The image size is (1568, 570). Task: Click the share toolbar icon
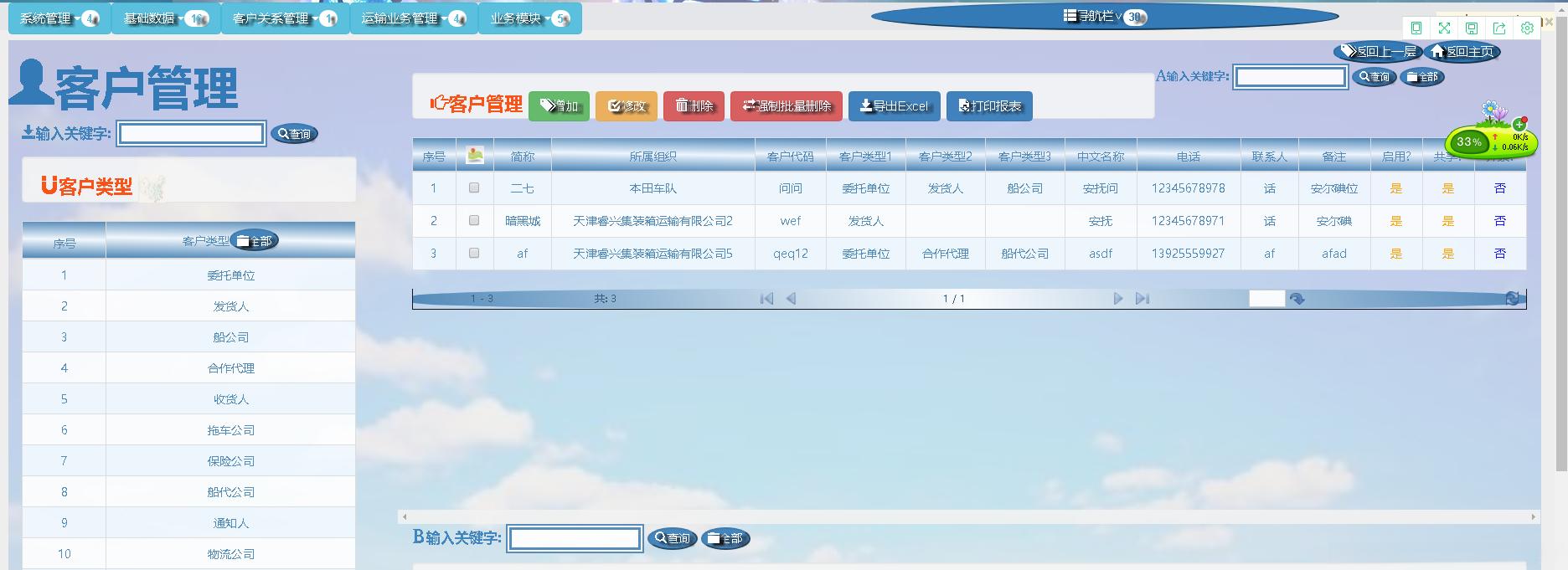[1499, 28]
